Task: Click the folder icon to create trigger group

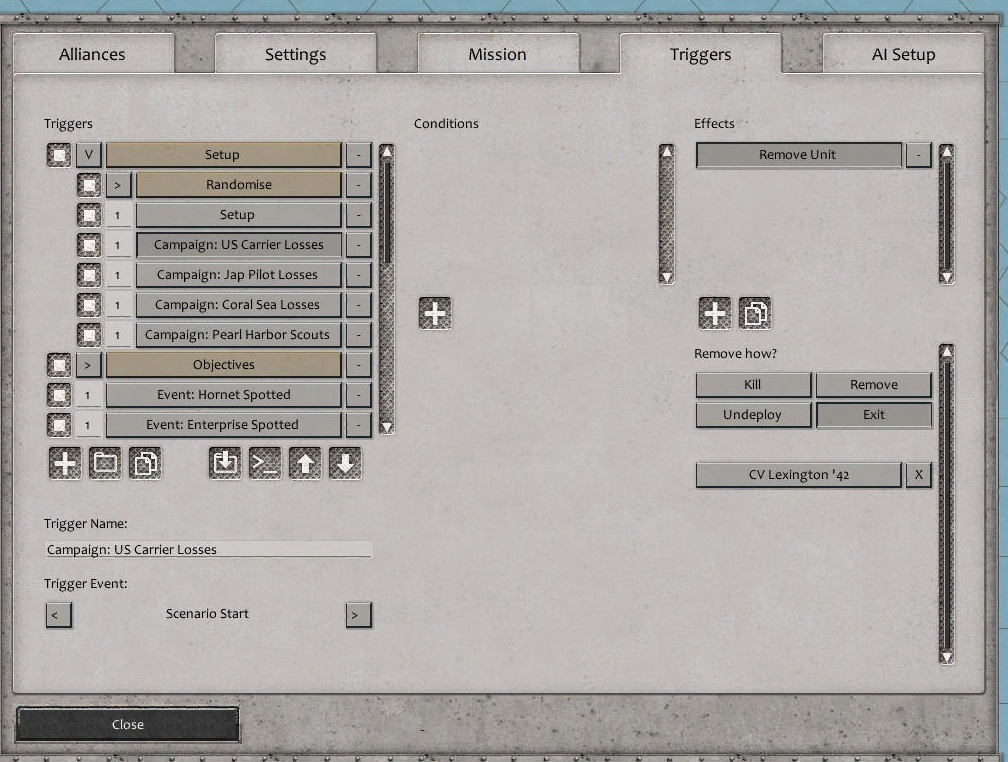Action: [104, 463]
